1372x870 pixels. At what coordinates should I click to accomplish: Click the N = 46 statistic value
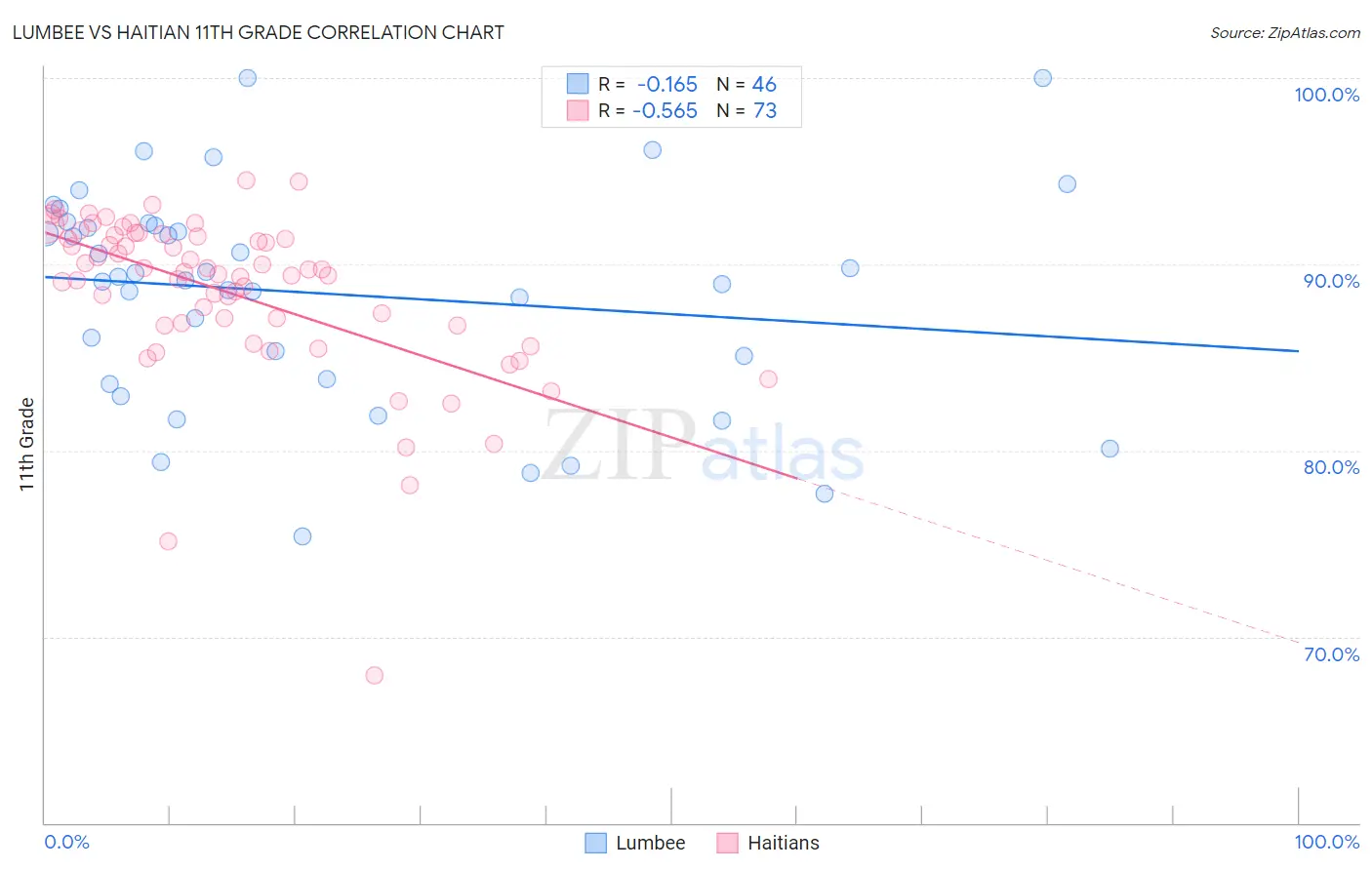(747, 84)
